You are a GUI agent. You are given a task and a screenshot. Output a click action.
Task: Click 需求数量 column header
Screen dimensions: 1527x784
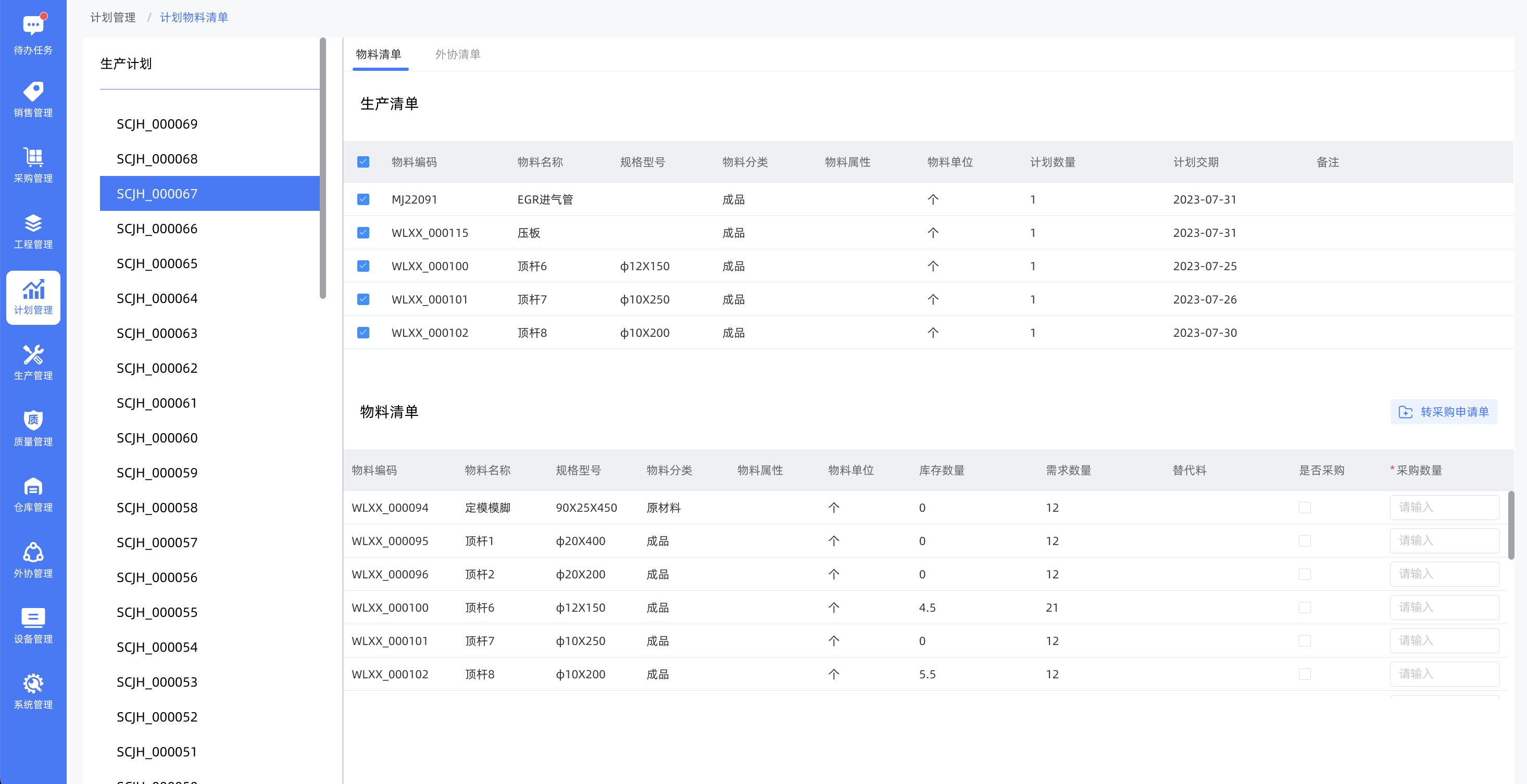[1068, 470]
